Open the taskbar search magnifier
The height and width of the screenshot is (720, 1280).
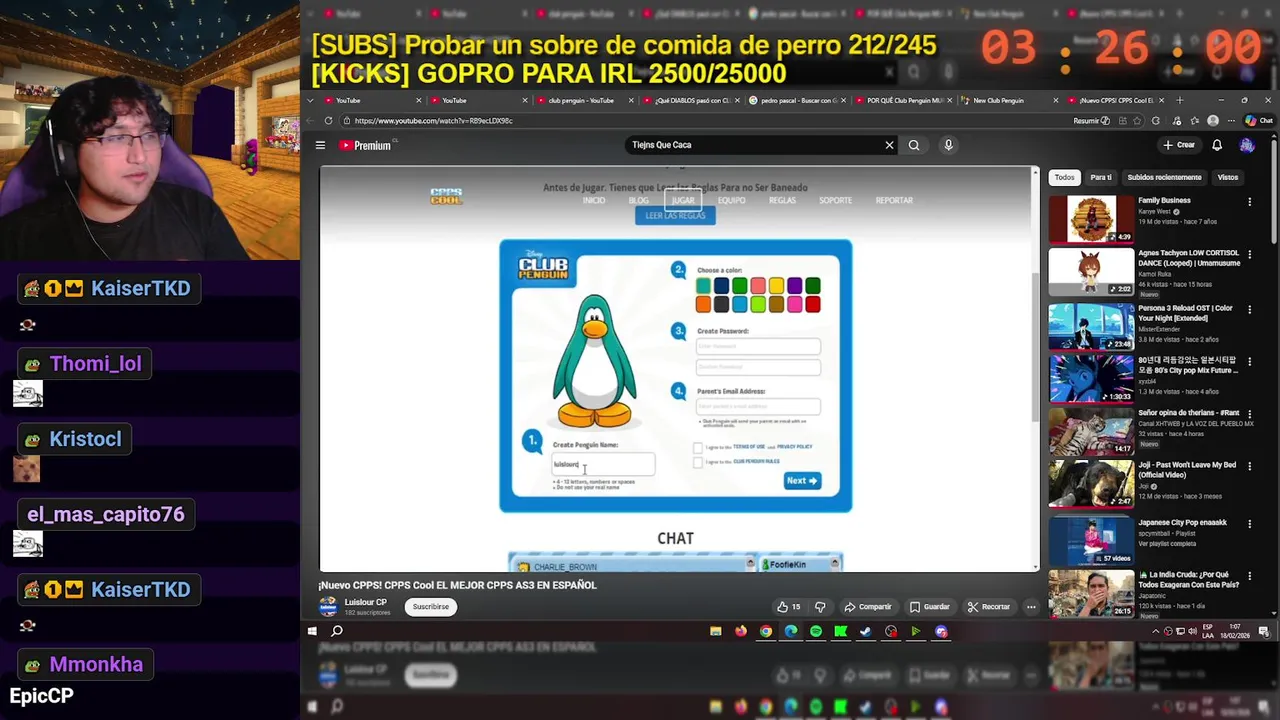(337, 631)
